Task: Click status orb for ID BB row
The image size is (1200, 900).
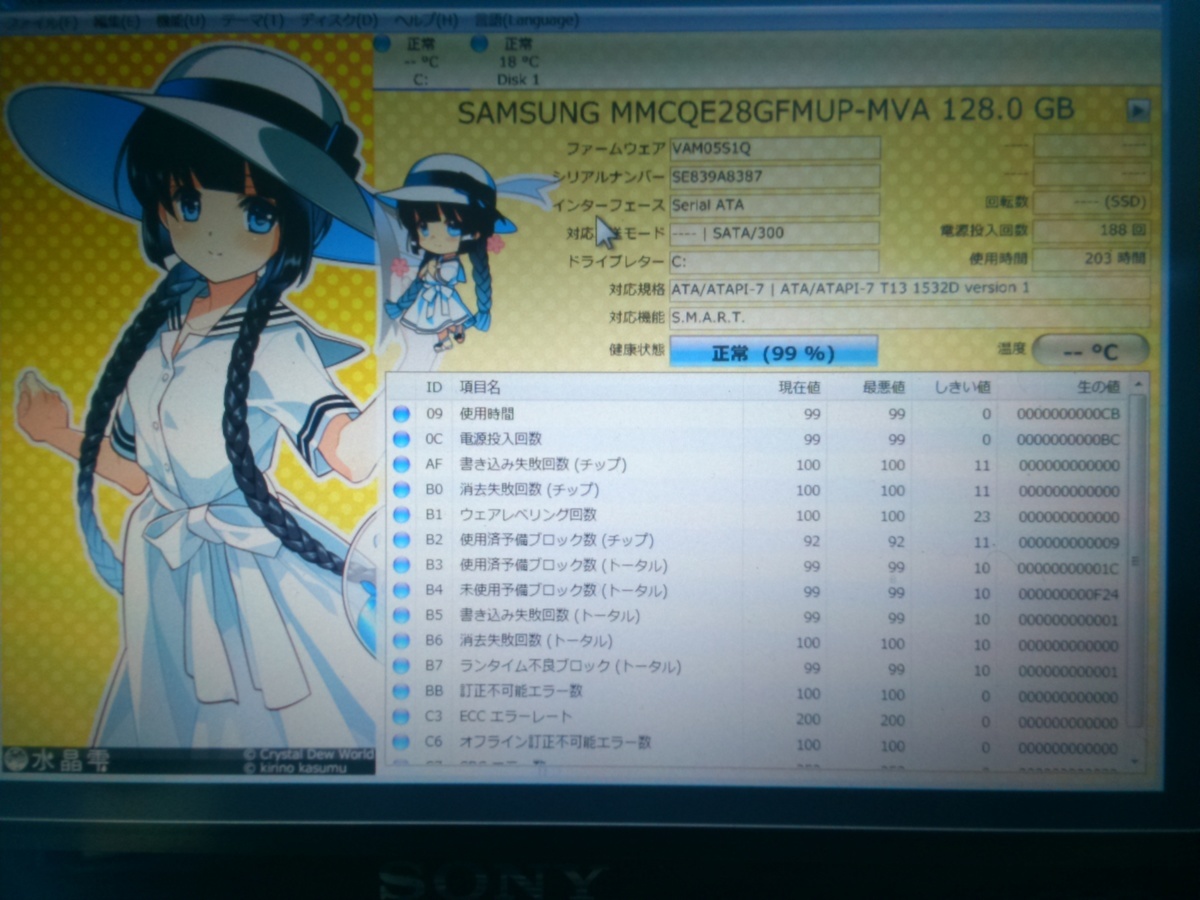Action: [402, 691]
